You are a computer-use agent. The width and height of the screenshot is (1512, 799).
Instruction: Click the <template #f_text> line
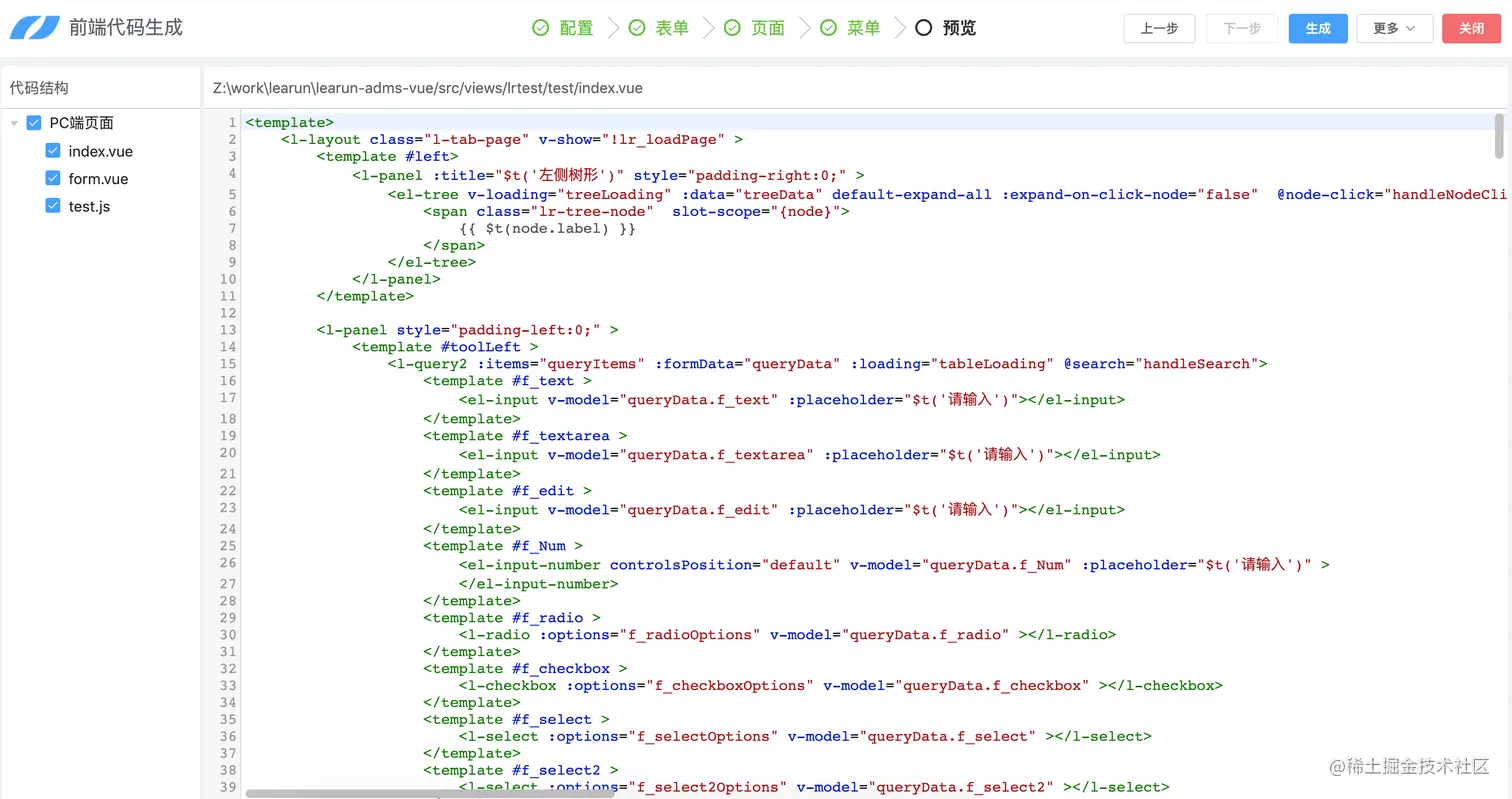[507, 380]
